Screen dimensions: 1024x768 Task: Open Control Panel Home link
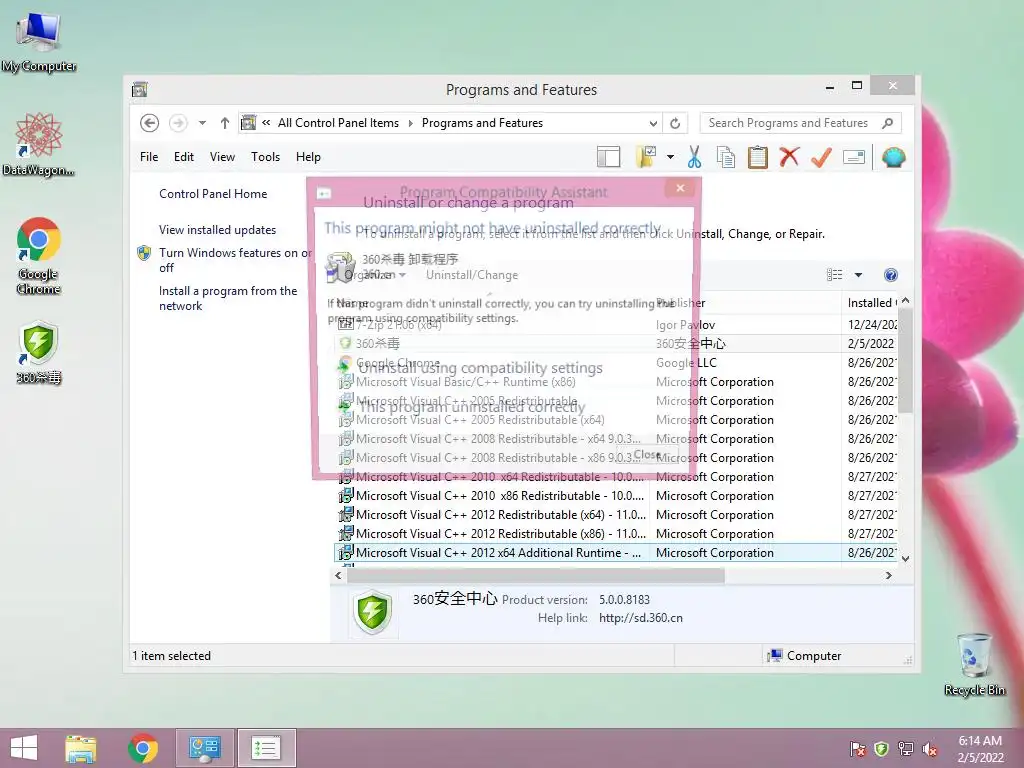click(213, 194)
